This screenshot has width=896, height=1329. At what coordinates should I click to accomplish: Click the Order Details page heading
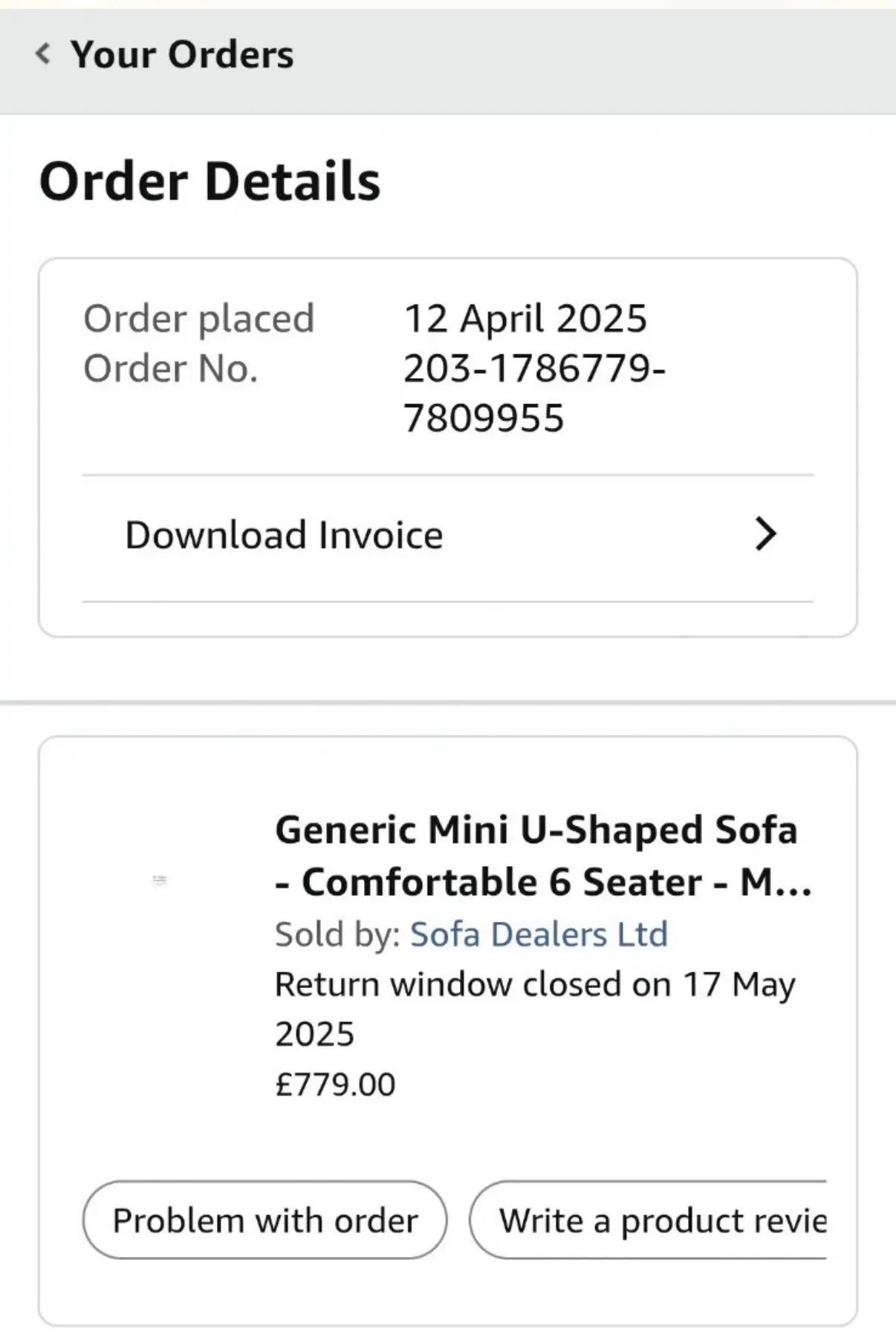(x=210, y=181)
